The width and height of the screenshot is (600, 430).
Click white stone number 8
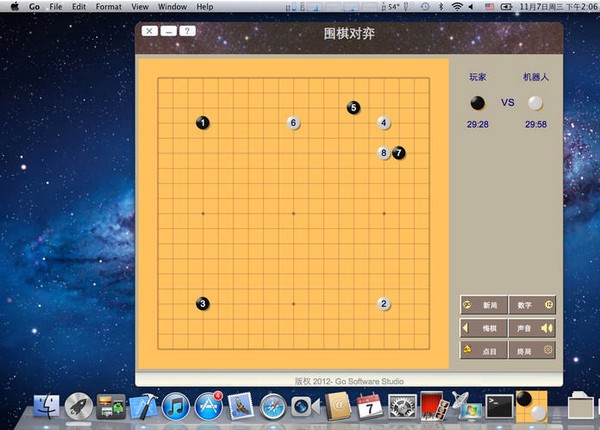pyautogui.click(x=384, y=153)
